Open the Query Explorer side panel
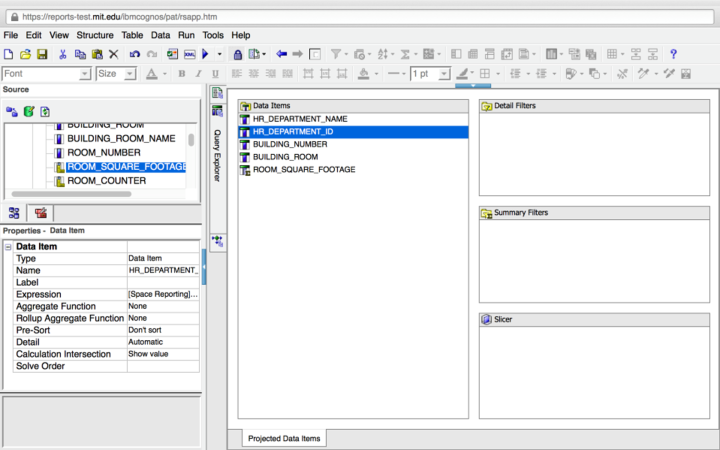 (217, 155)
